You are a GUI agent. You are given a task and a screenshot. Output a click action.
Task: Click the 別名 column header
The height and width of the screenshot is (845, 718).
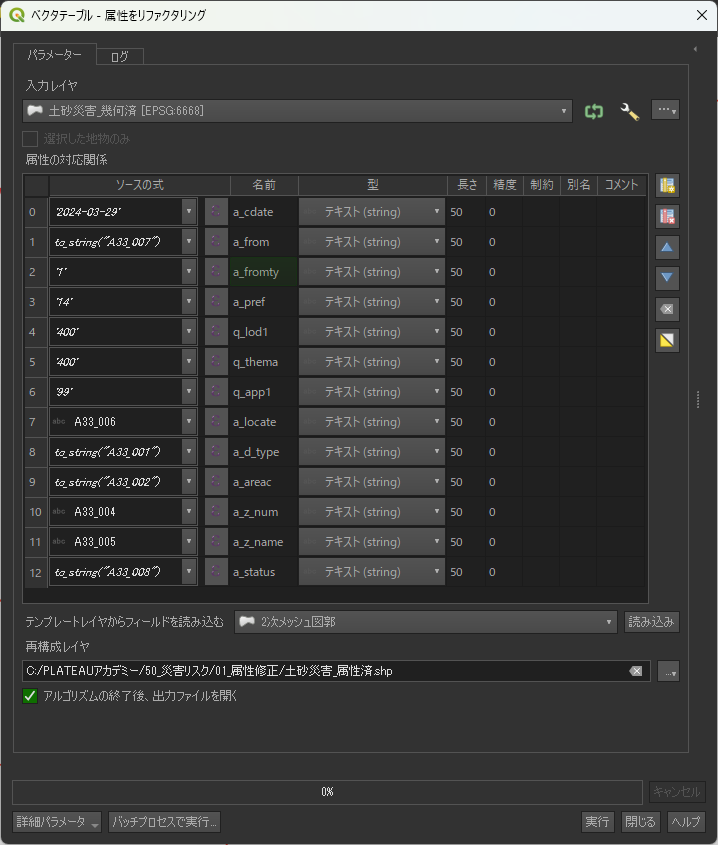point(578,185)
